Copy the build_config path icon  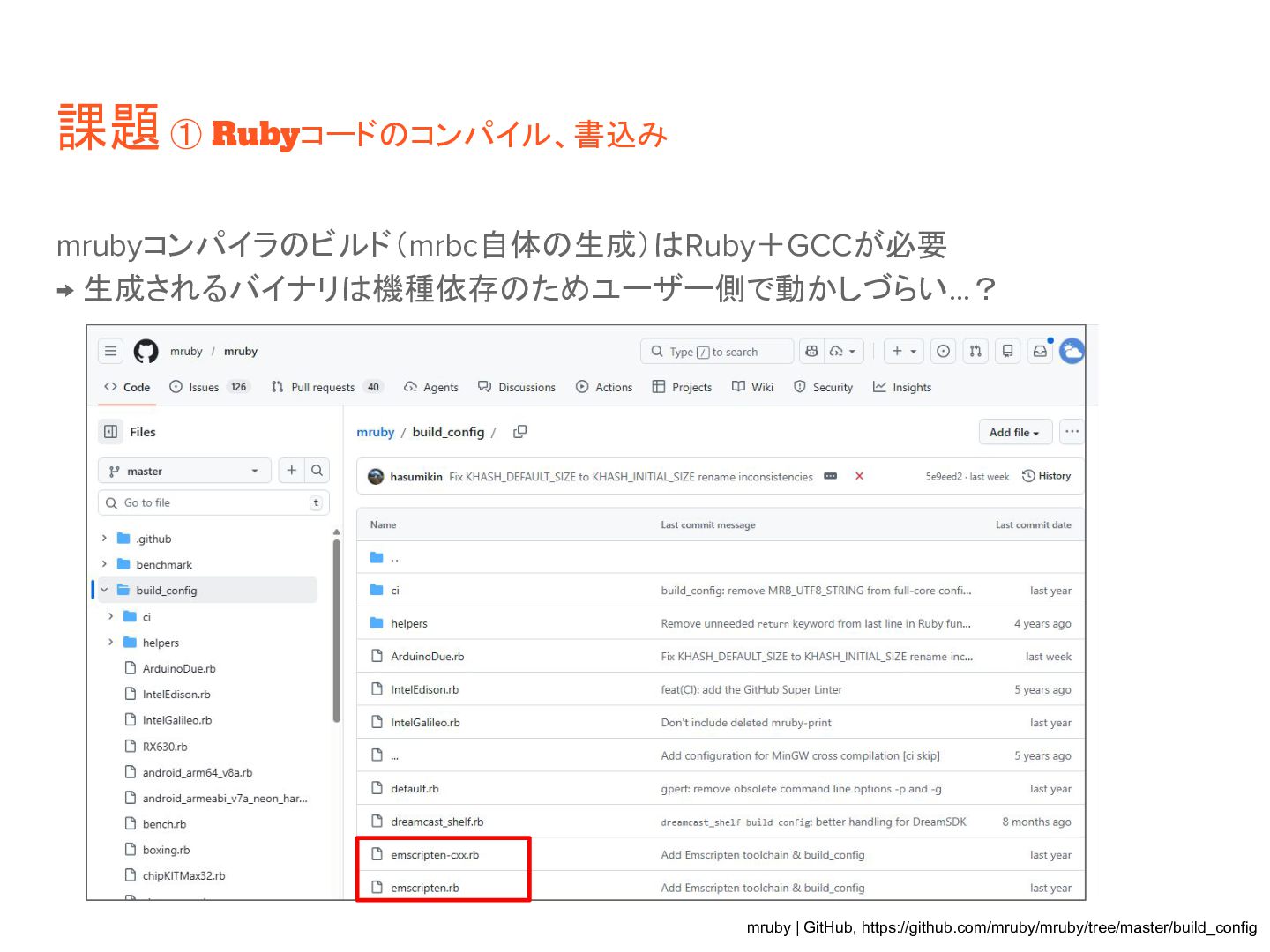(520, 432)
